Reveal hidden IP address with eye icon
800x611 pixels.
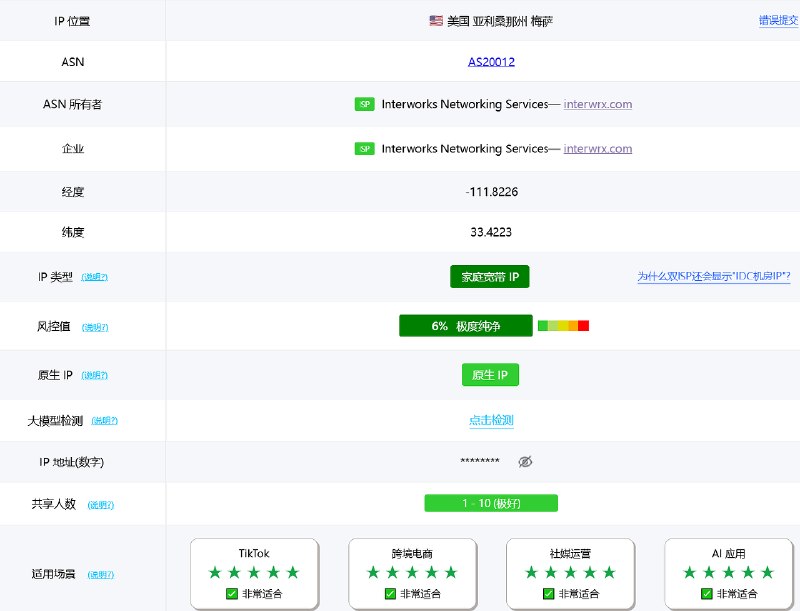(x=525, y=462)
